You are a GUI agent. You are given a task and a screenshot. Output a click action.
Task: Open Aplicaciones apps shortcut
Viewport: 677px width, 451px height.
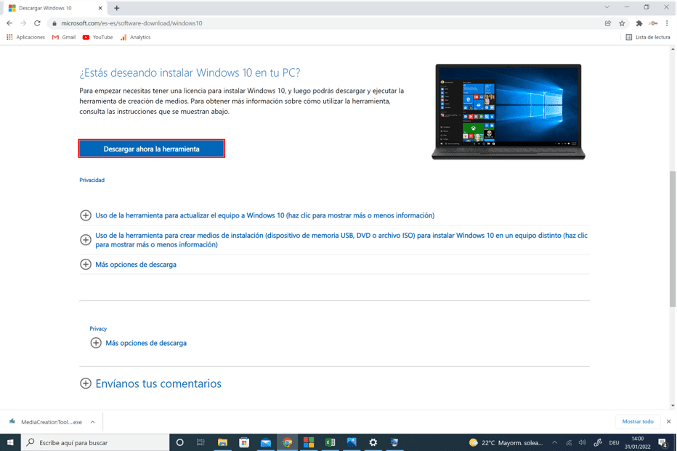point(26,37)
